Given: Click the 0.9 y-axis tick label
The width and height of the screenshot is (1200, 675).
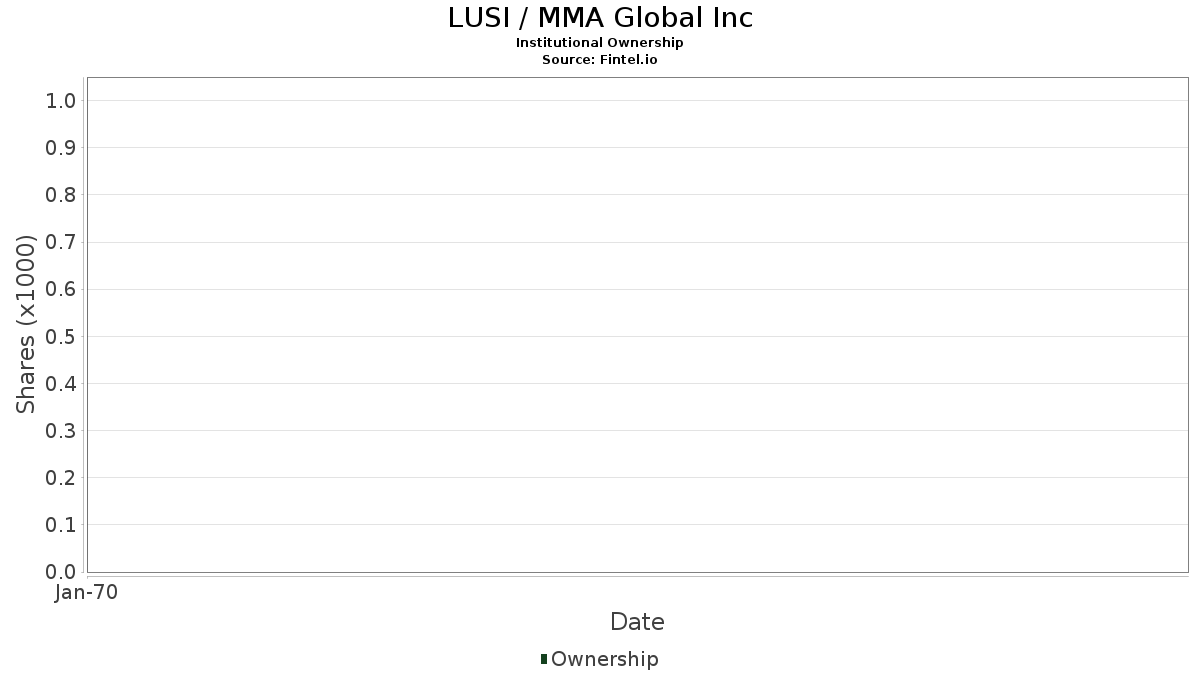Looking at the screenshot, I should pos(61,148).
